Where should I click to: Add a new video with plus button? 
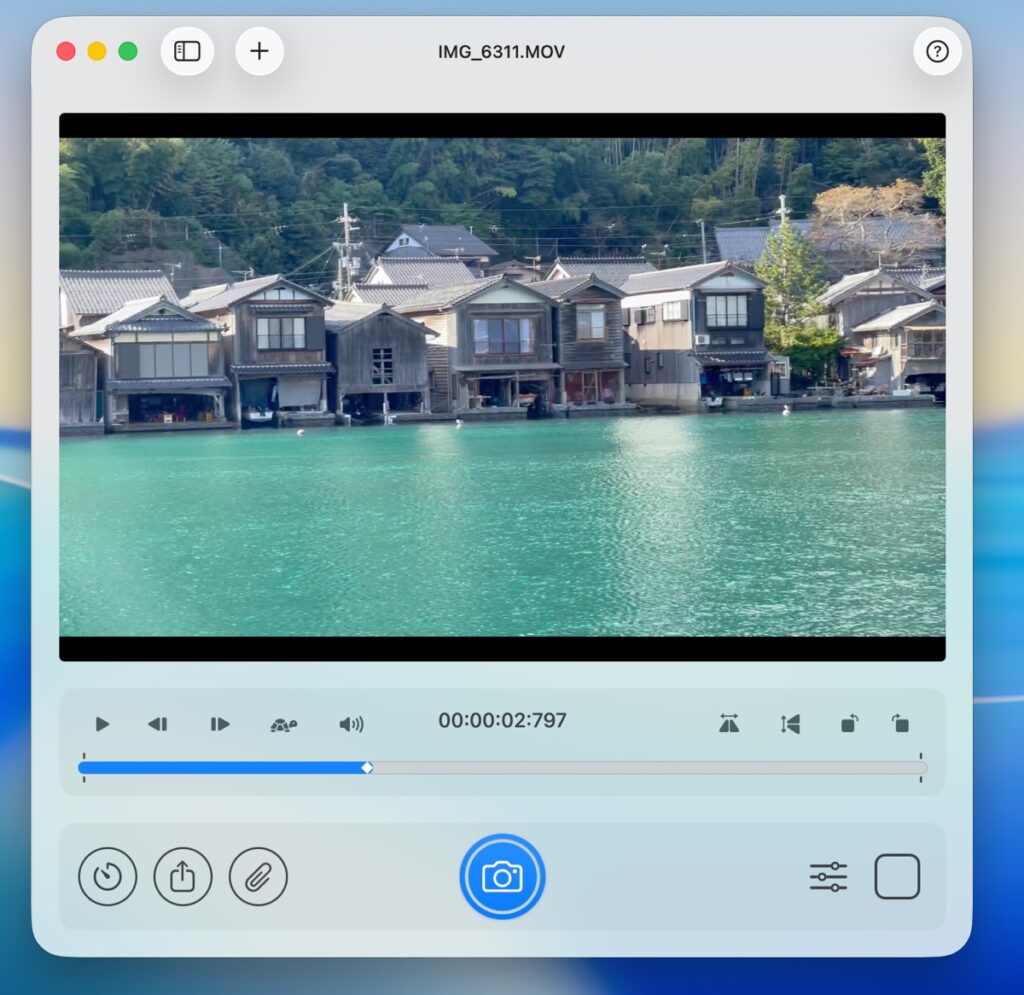[259, 51]
